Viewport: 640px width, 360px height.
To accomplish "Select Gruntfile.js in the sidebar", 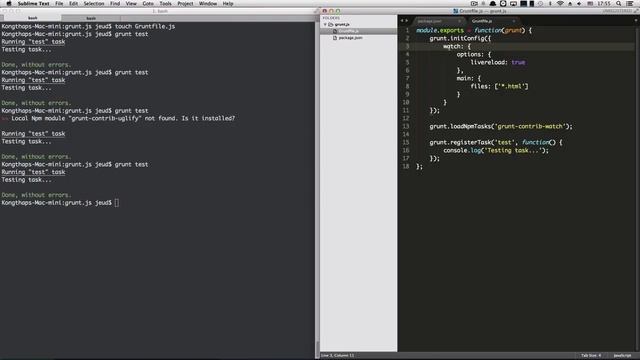I will (x=348, y=31).
